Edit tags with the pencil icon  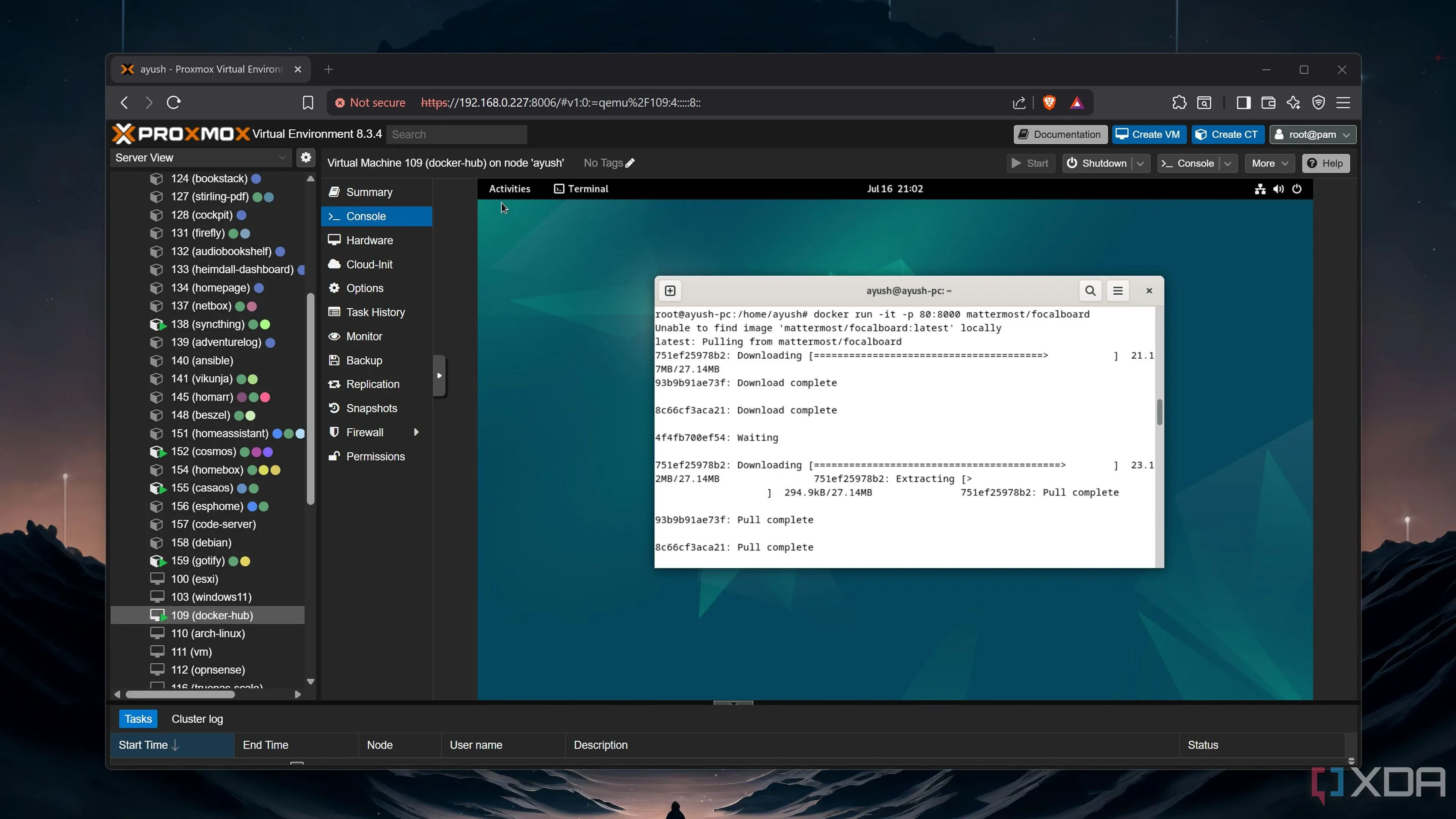630,163
